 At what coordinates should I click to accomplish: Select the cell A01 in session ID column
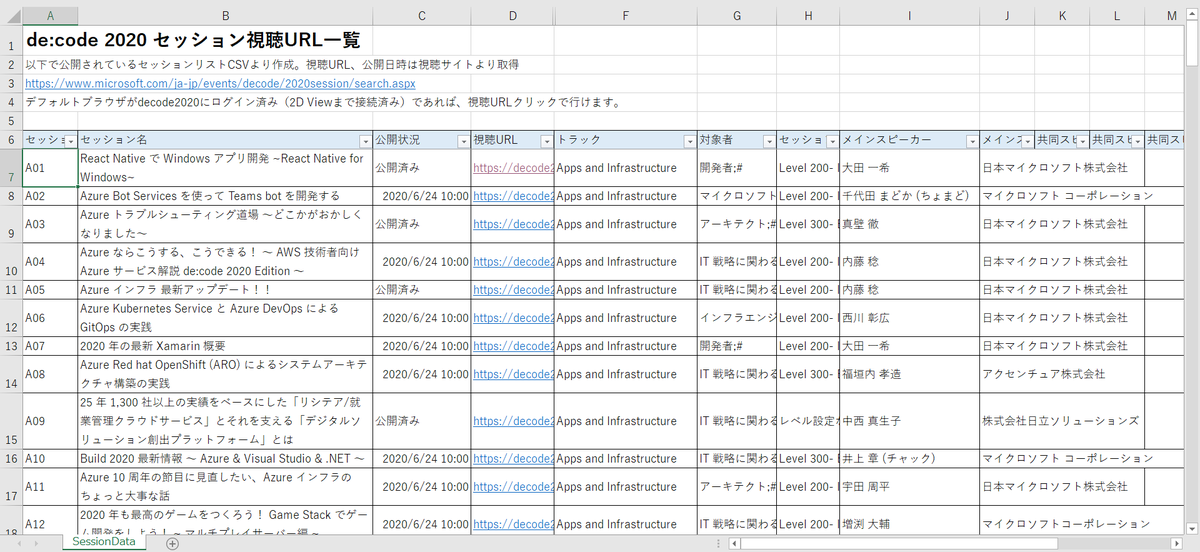coord(50,168)
